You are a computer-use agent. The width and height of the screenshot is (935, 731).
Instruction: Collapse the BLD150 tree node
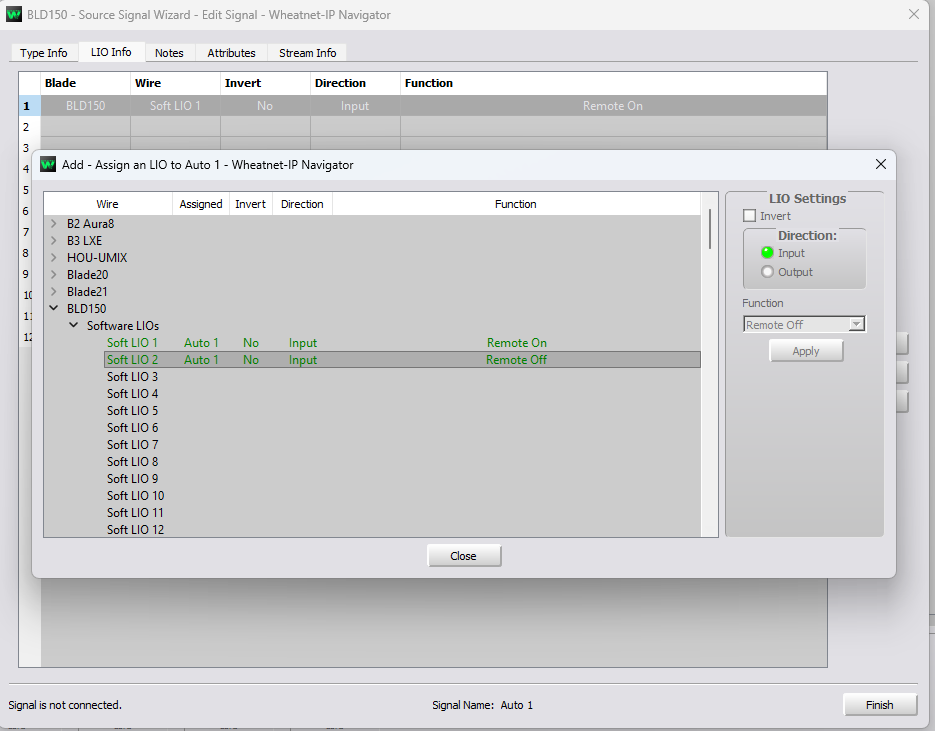(x=54, y=308)
